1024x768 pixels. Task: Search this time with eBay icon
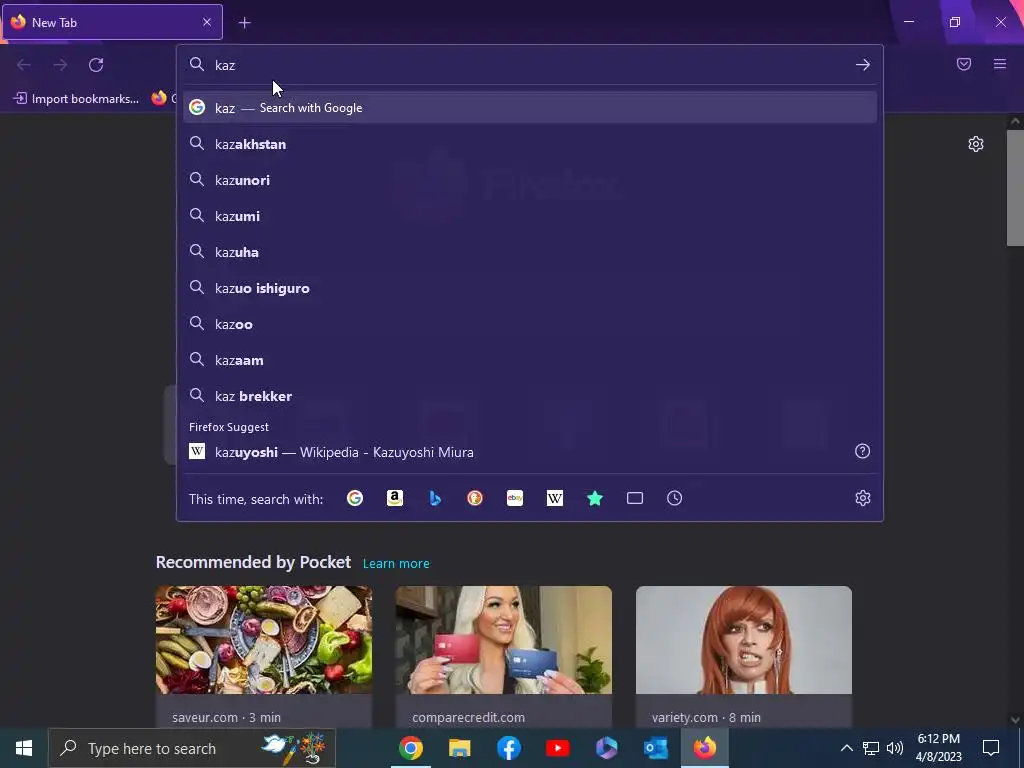click(515, 498)
